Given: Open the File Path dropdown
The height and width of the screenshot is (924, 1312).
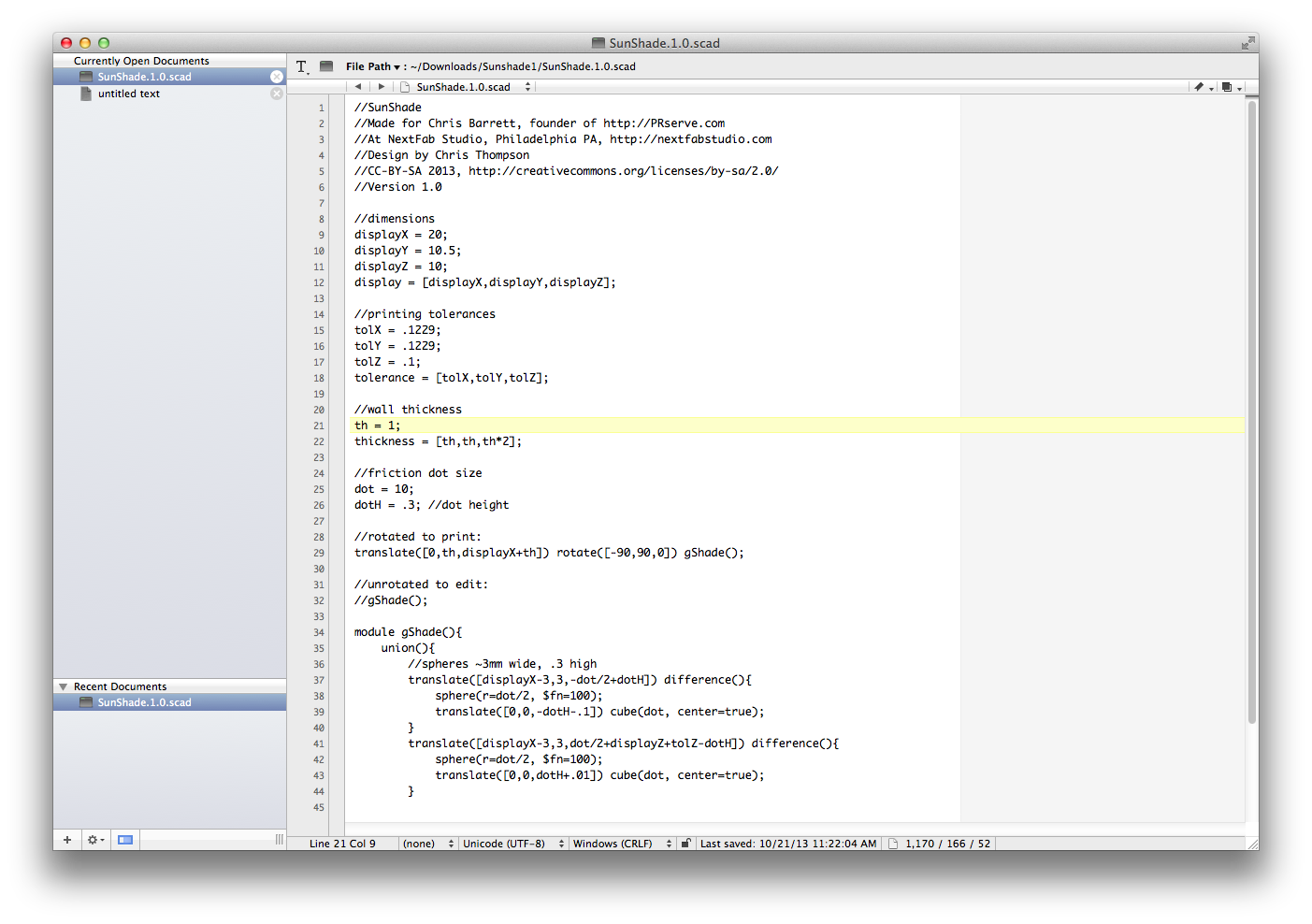Looking at the screenshot, I should tap(373, 66).
